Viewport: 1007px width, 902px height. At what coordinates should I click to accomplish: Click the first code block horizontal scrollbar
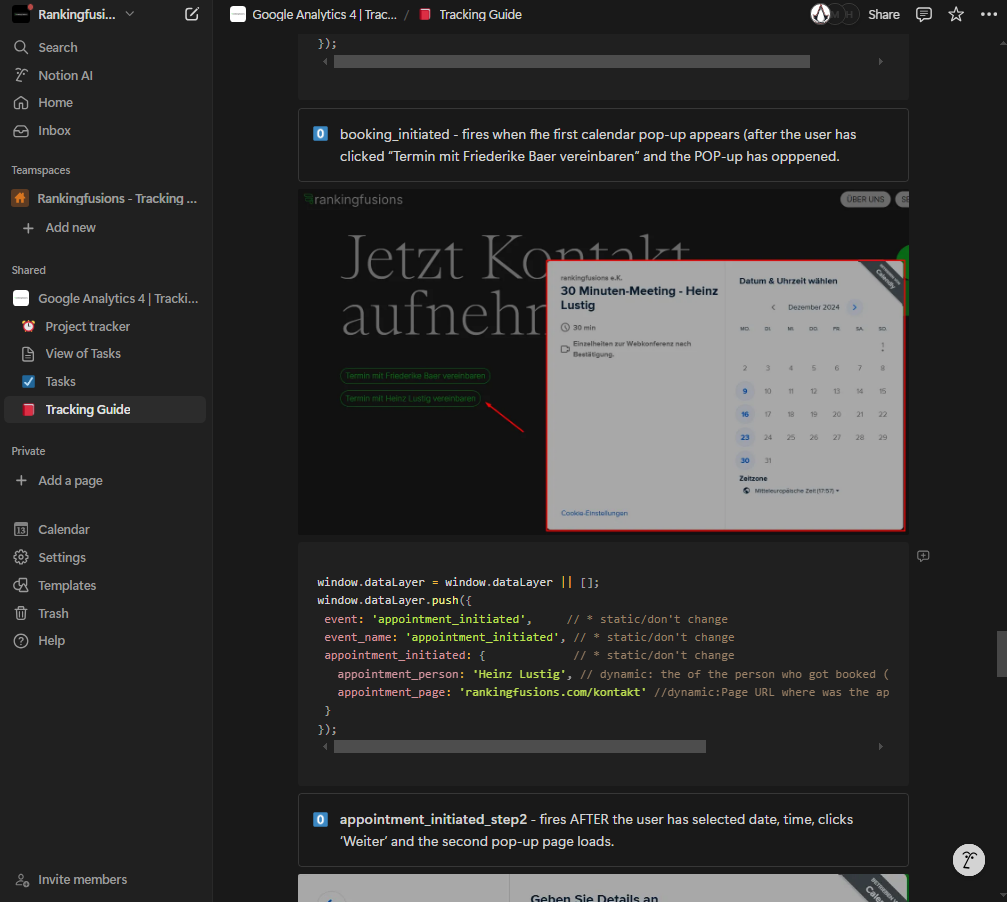570,61
